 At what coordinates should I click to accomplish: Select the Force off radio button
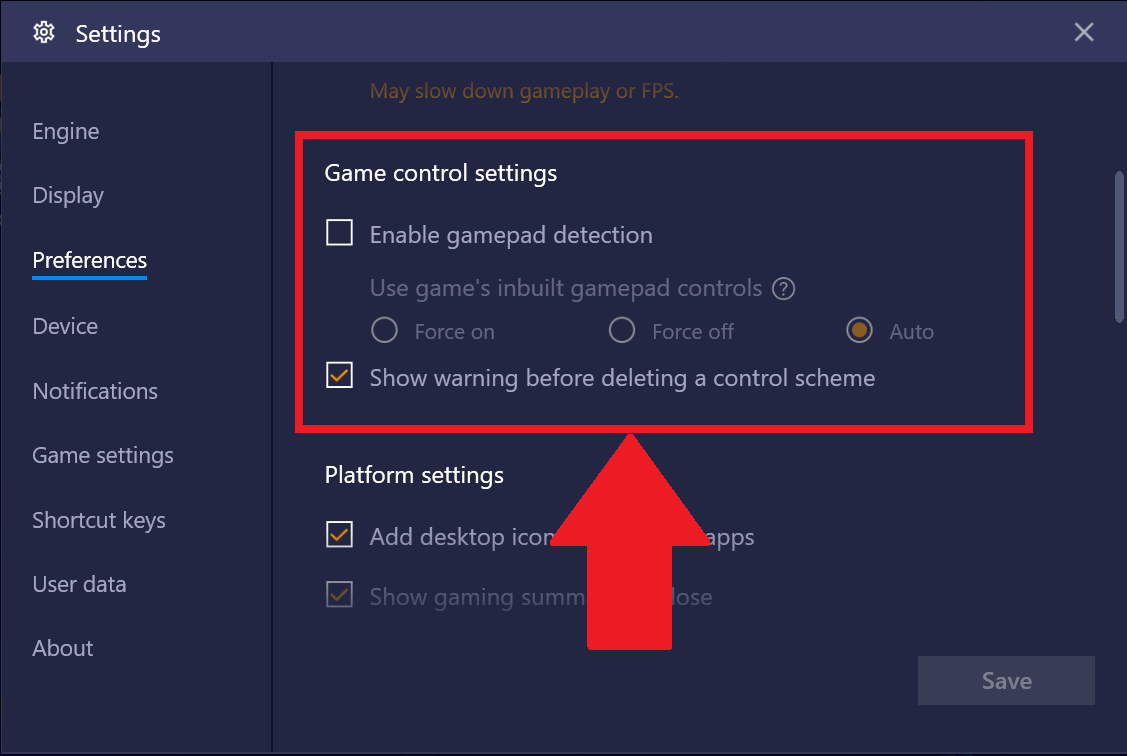[x=622, y=331]
